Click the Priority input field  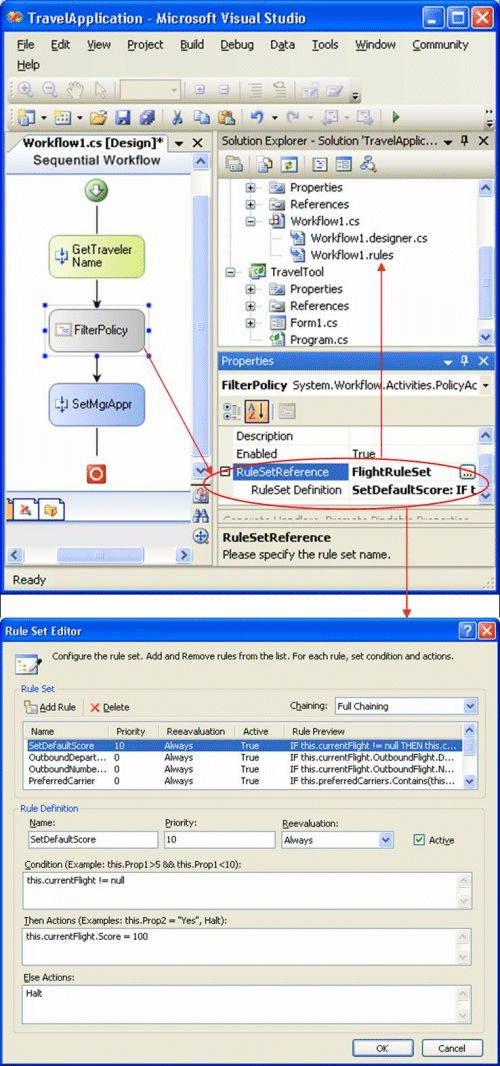click(218, 840)
